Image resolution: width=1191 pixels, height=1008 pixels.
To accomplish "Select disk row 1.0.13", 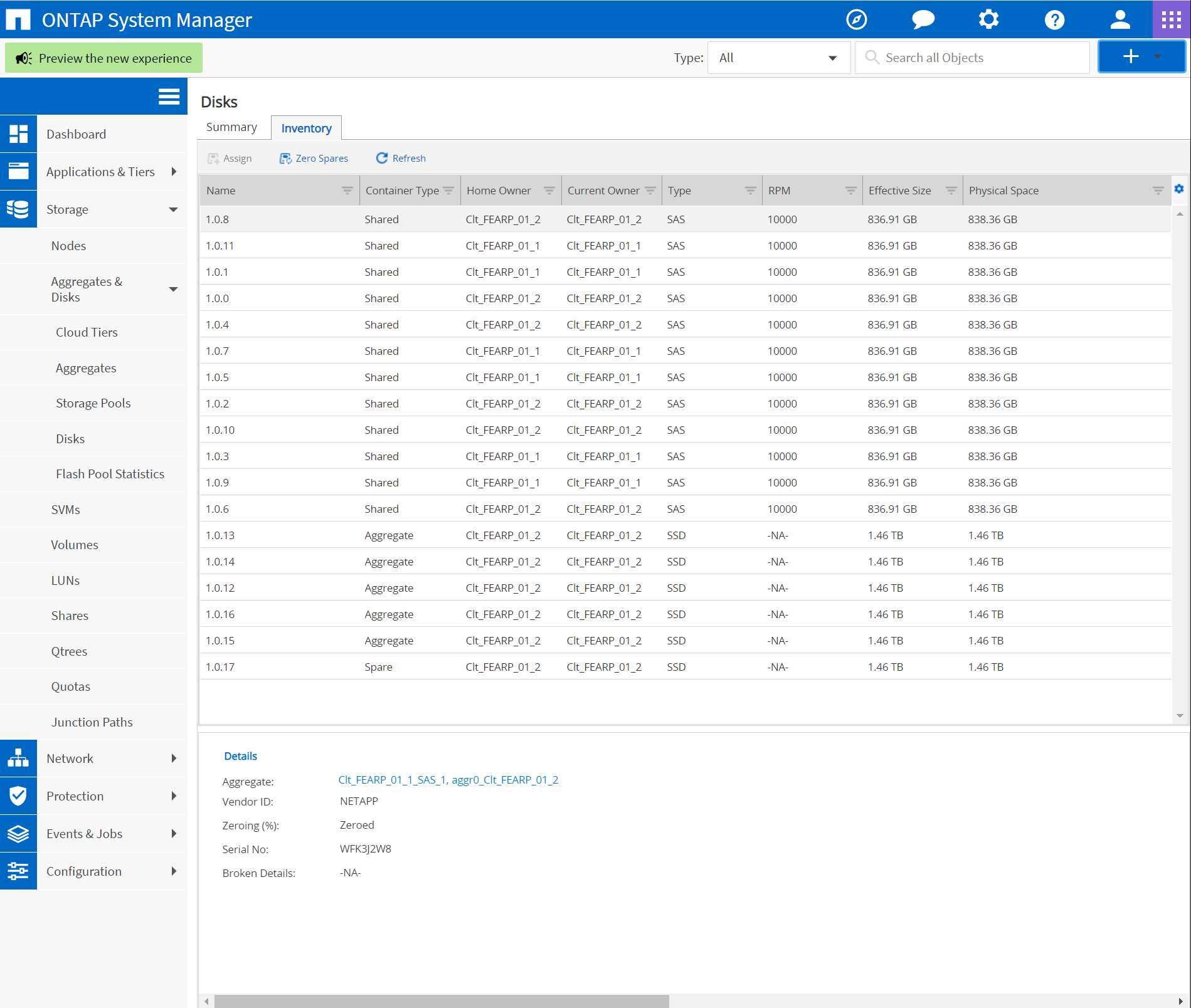I will point(685,535).
